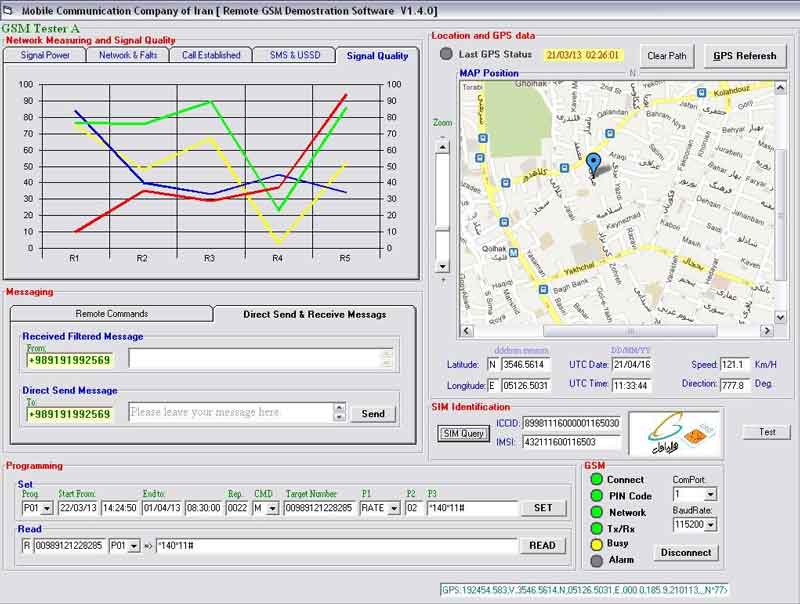Click the SIM Query button
The width and height of the screenshot is (800, 604).
(x=463, y=433)
